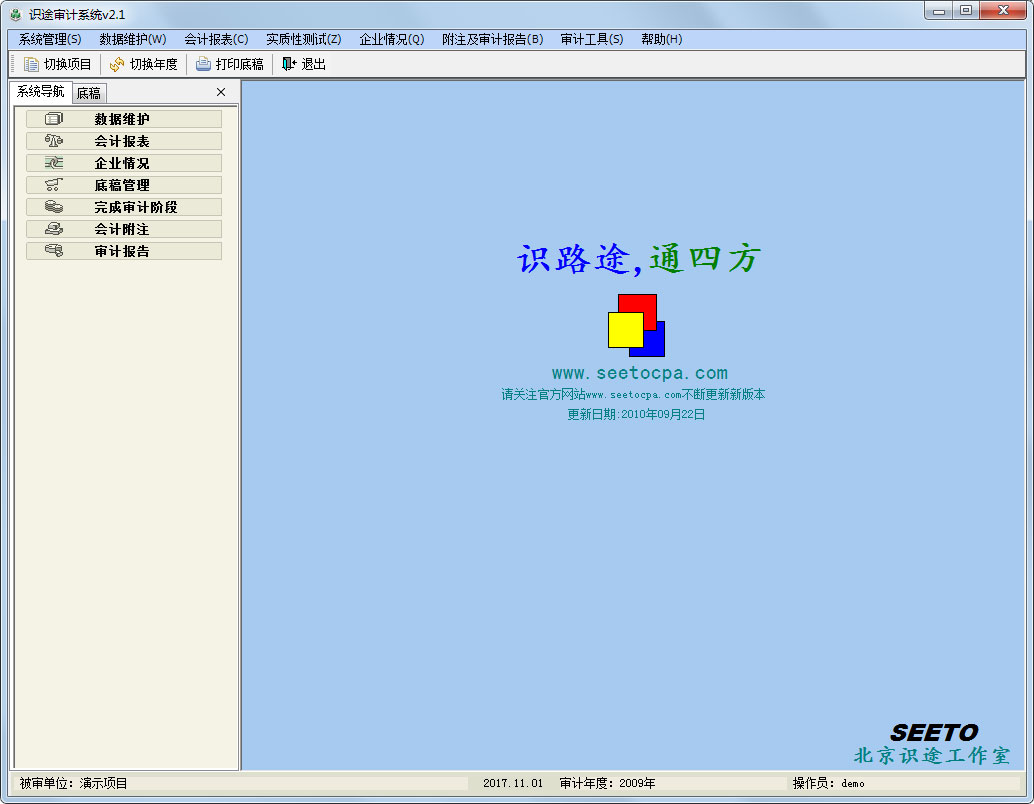
Task: Click the app icon in the title bar
Action: click(16, 15)
